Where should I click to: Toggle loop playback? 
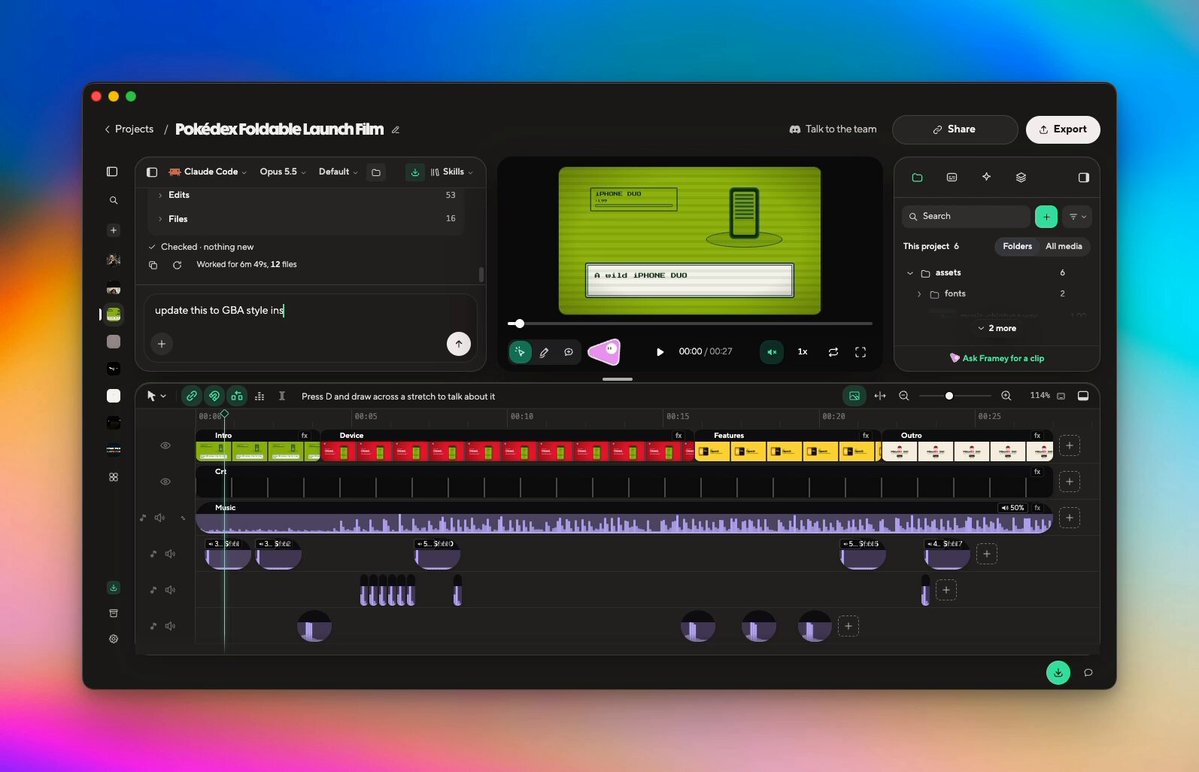click(x=833, y=352)
